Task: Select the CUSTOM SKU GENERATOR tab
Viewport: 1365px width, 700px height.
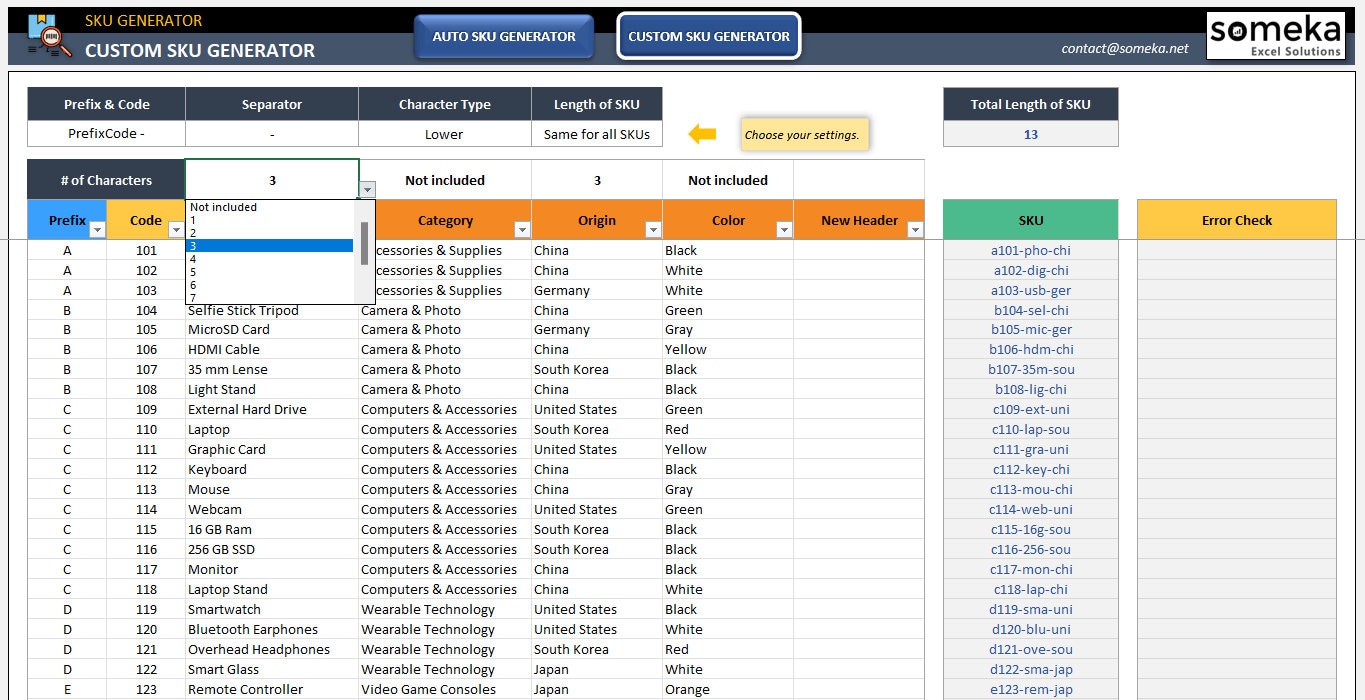Action: 708,36
